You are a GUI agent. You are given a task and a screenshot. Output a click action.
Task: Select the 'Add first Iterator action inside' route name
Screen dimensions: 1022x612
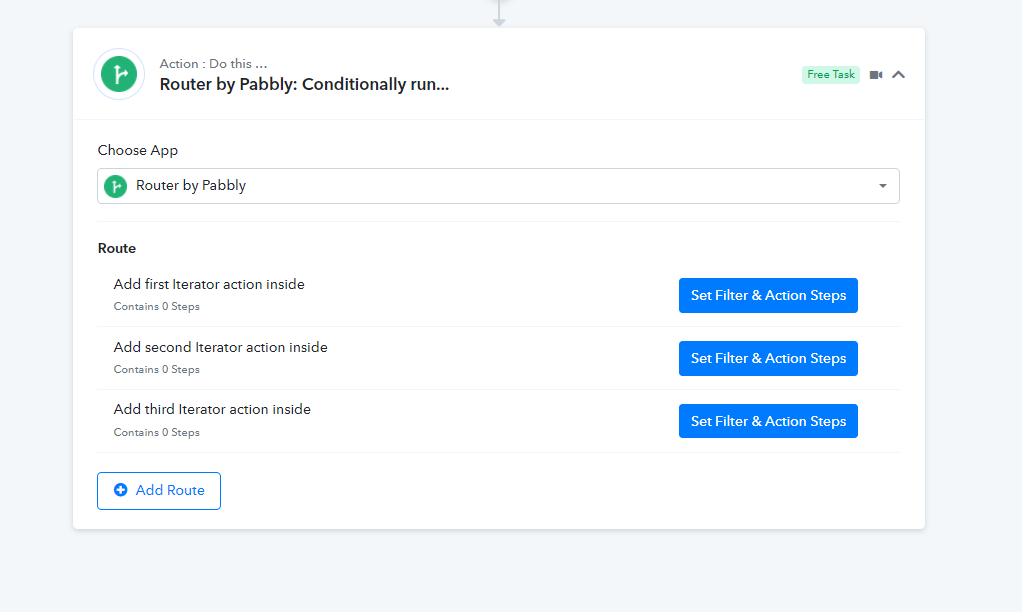(209, 284)
